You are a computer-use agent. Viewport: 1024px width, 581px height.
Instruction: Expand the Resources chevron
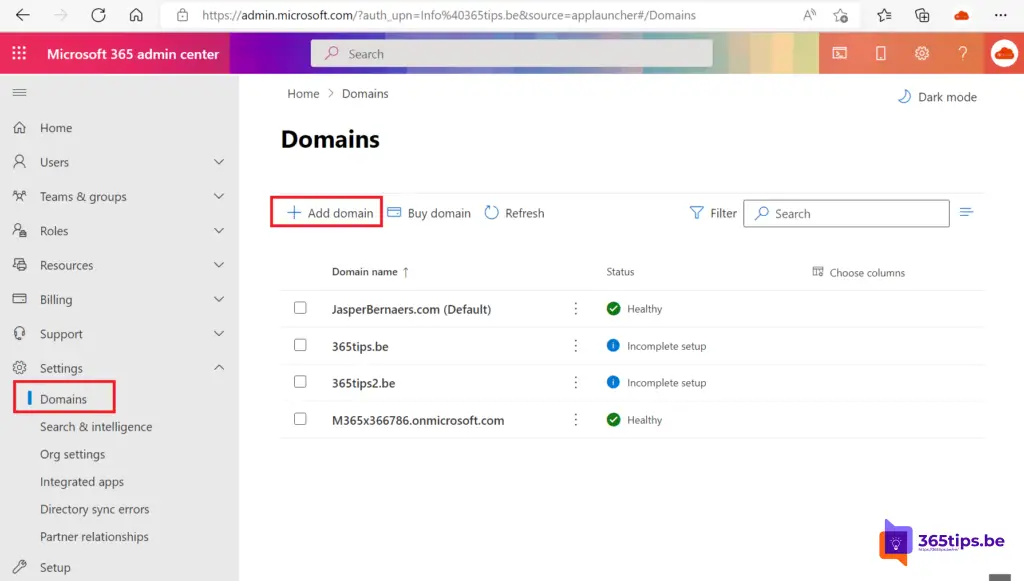219,264
